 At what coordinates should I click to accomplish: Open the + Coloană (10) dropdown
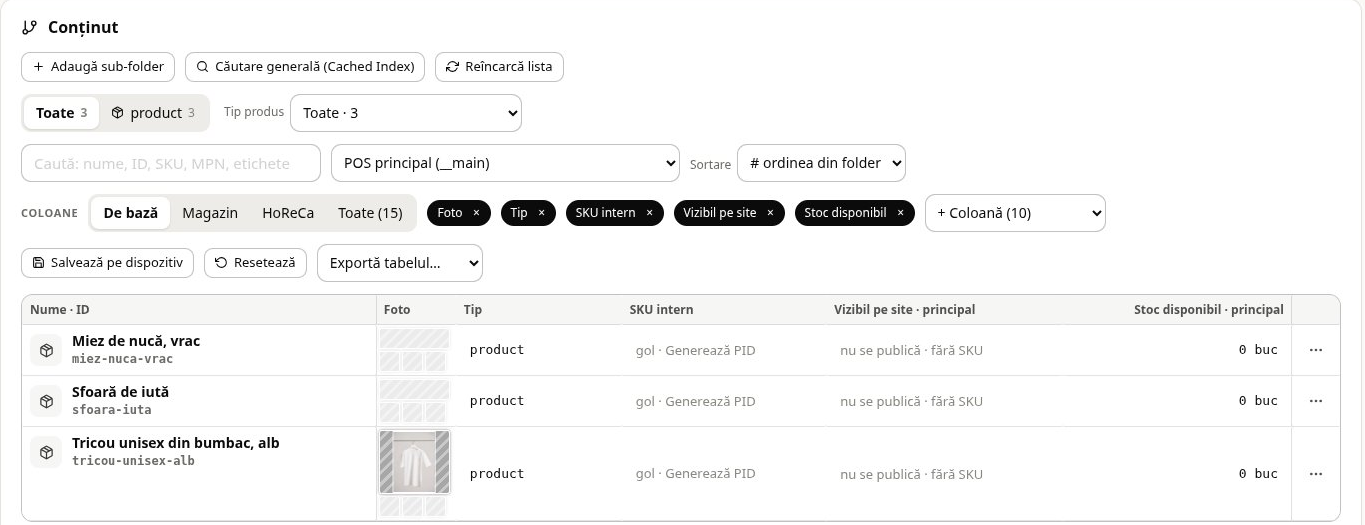(x=1015, y=213)
